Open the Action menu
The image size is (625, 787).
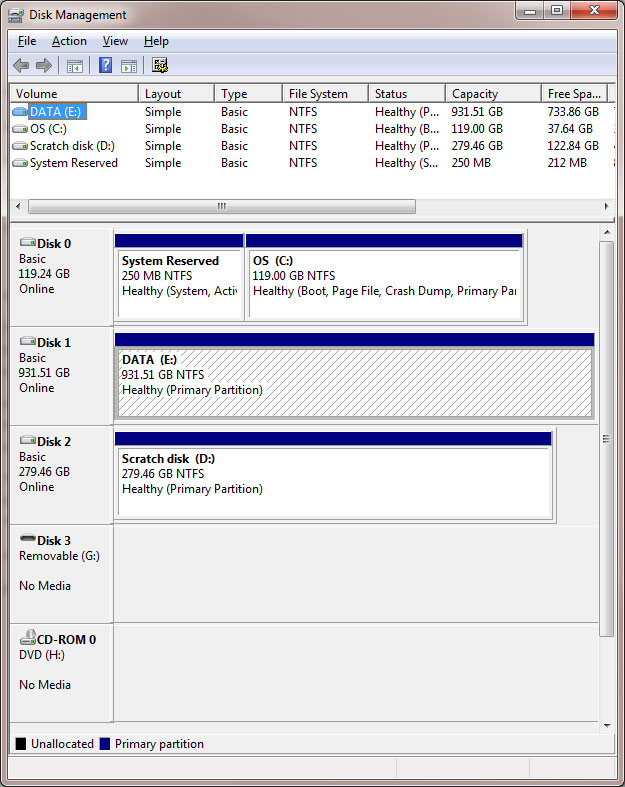(x=69, y=41)
